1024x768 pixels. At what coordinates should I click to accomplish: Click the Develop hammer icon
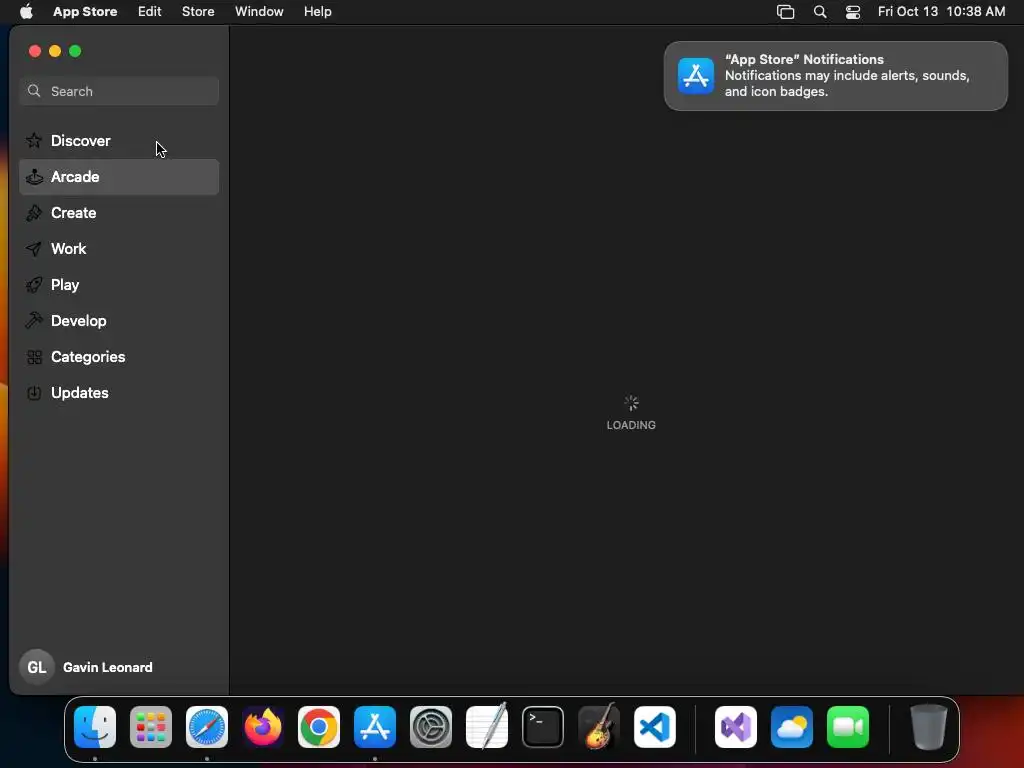[x=34, y=321]
